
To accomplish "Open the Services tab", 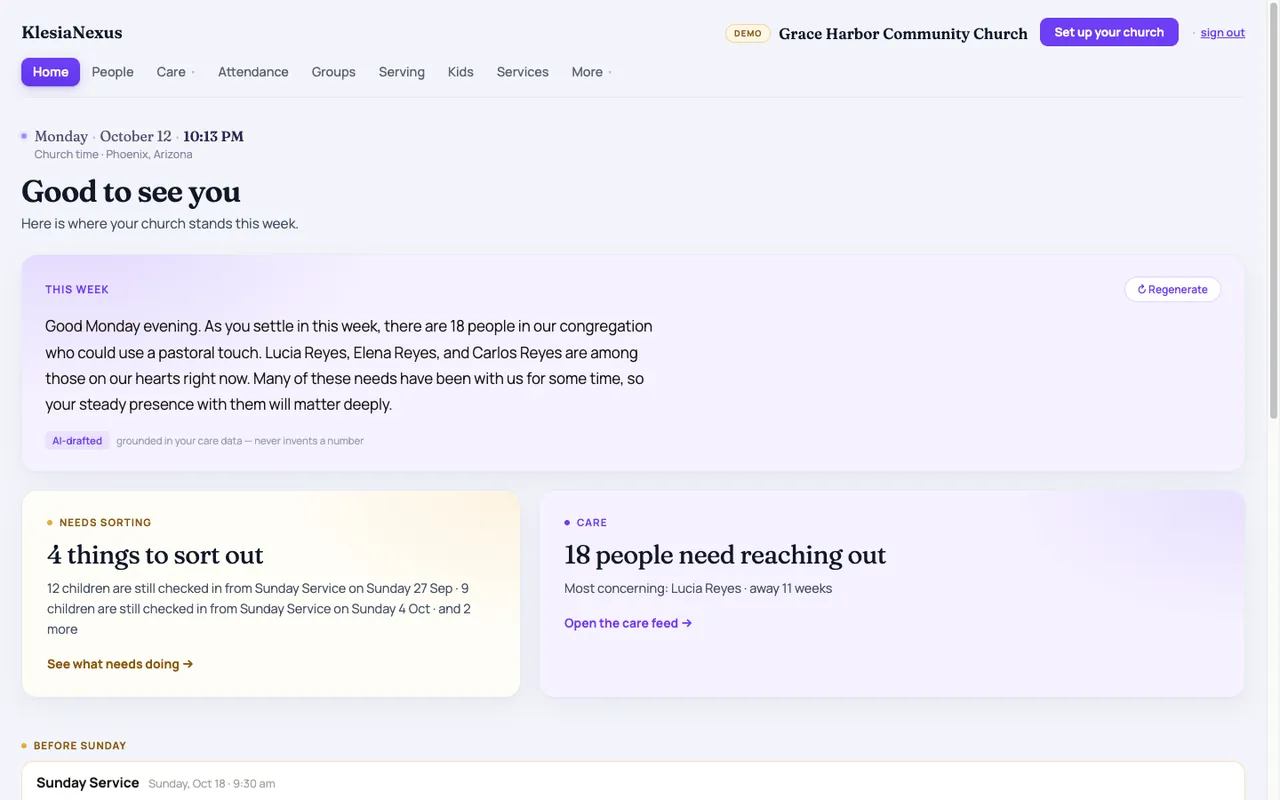I will click(x=523, y=72).
